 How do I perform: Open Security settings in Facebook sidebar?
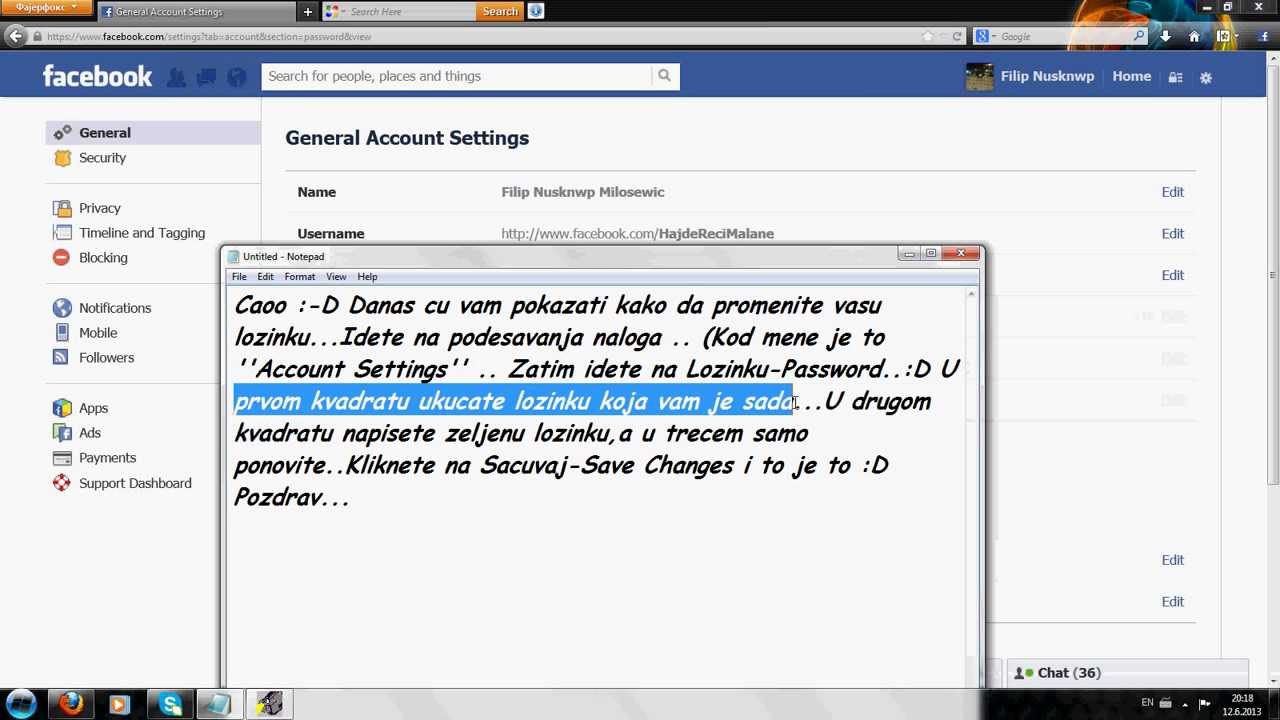(x=102, y=158)
